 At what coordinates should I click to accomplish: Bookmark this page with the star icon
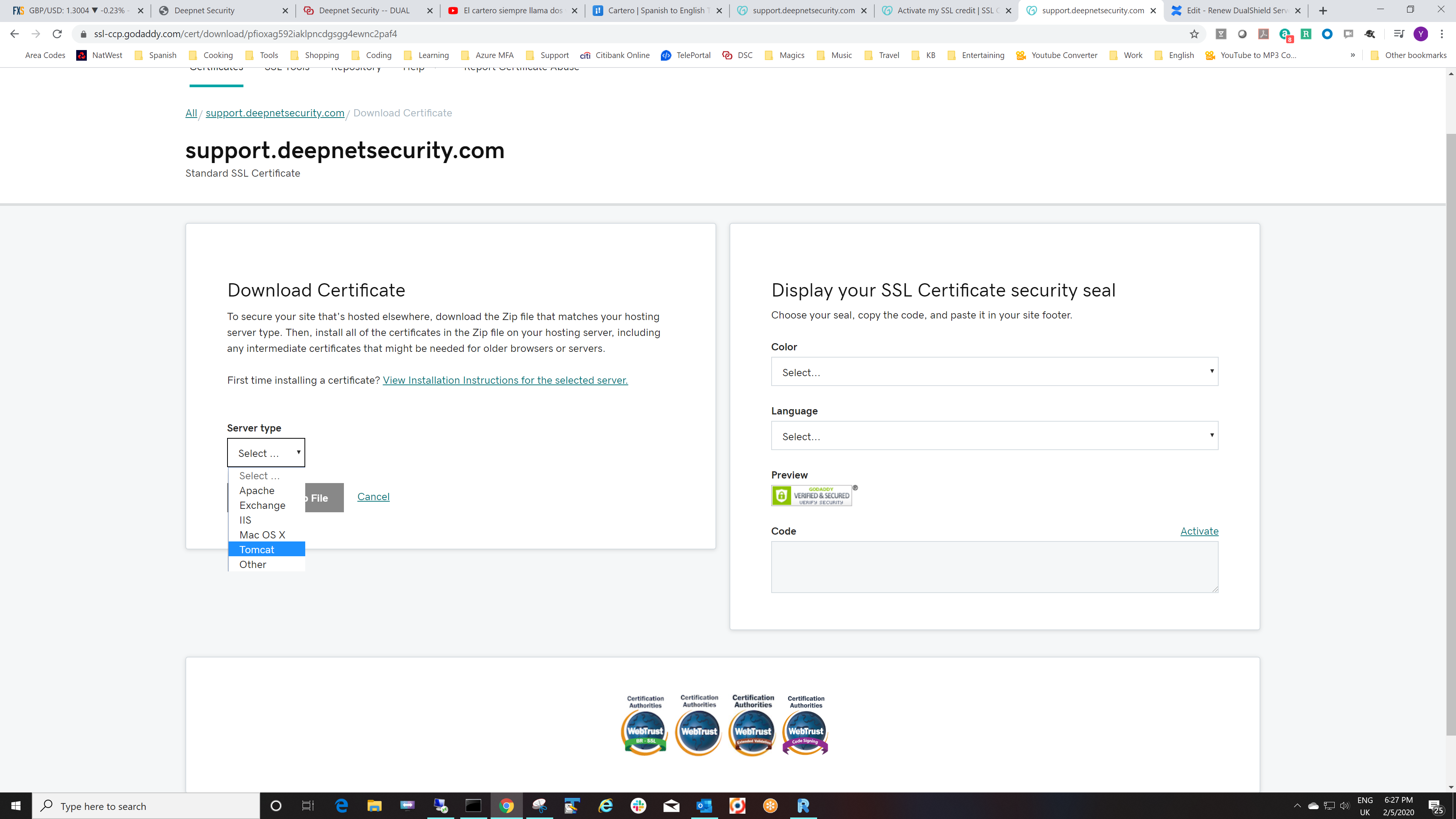click(x=1194, y=34)
